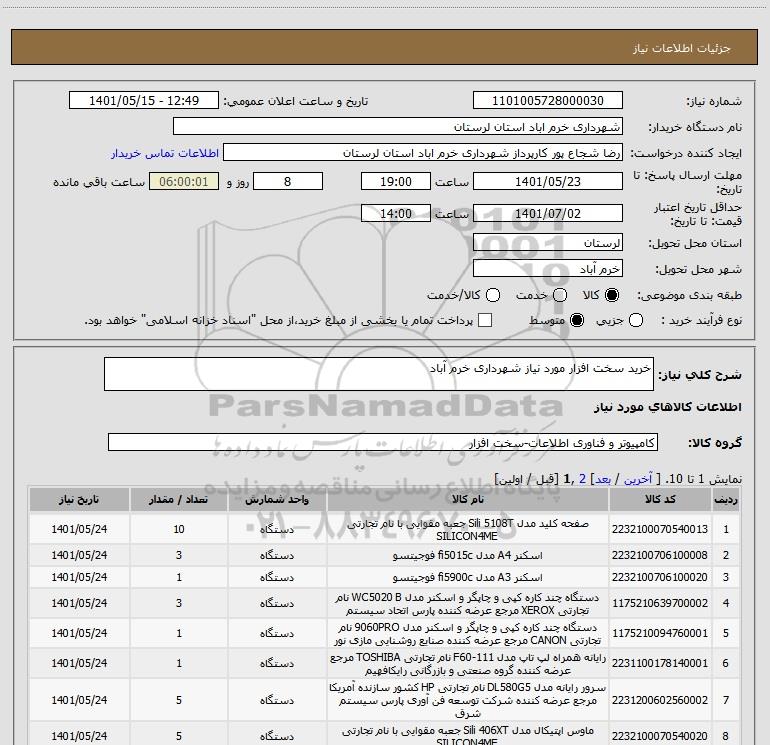
Task: Click the نام دستگاه خریدار field
Action: (398, 127)
